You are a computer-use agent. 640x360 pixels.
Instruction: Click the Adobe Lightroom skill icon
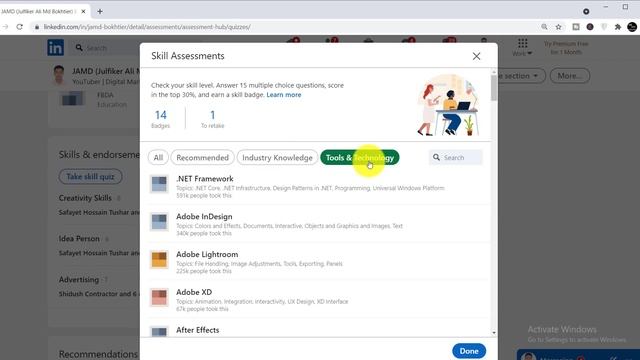point(159,260)
